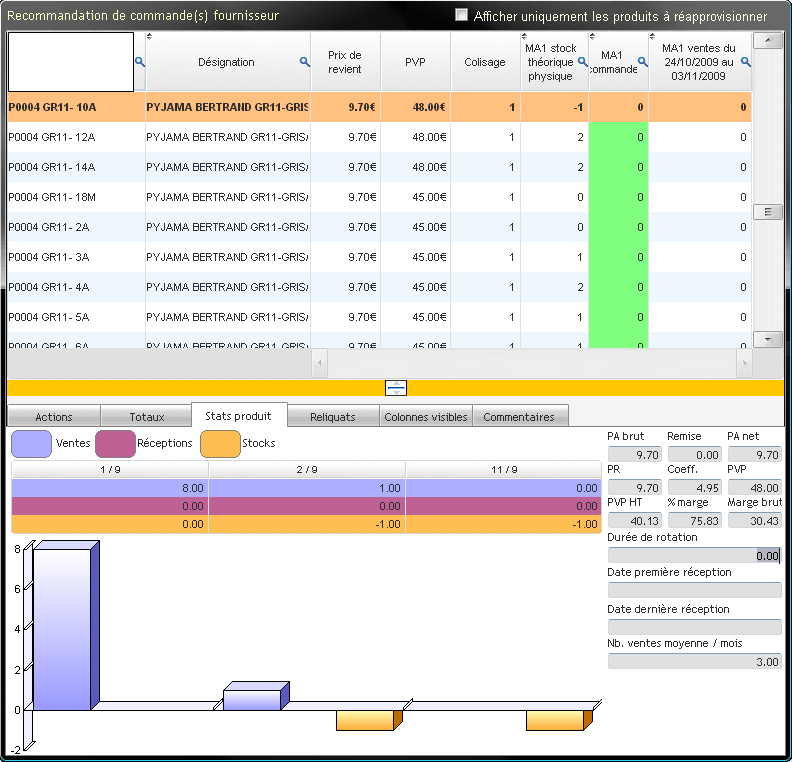The height and width of the screenshot is (762, 792).
Task: Click search magnifier in MA1 stock théorique header
Action: click(x=582, y=62)
